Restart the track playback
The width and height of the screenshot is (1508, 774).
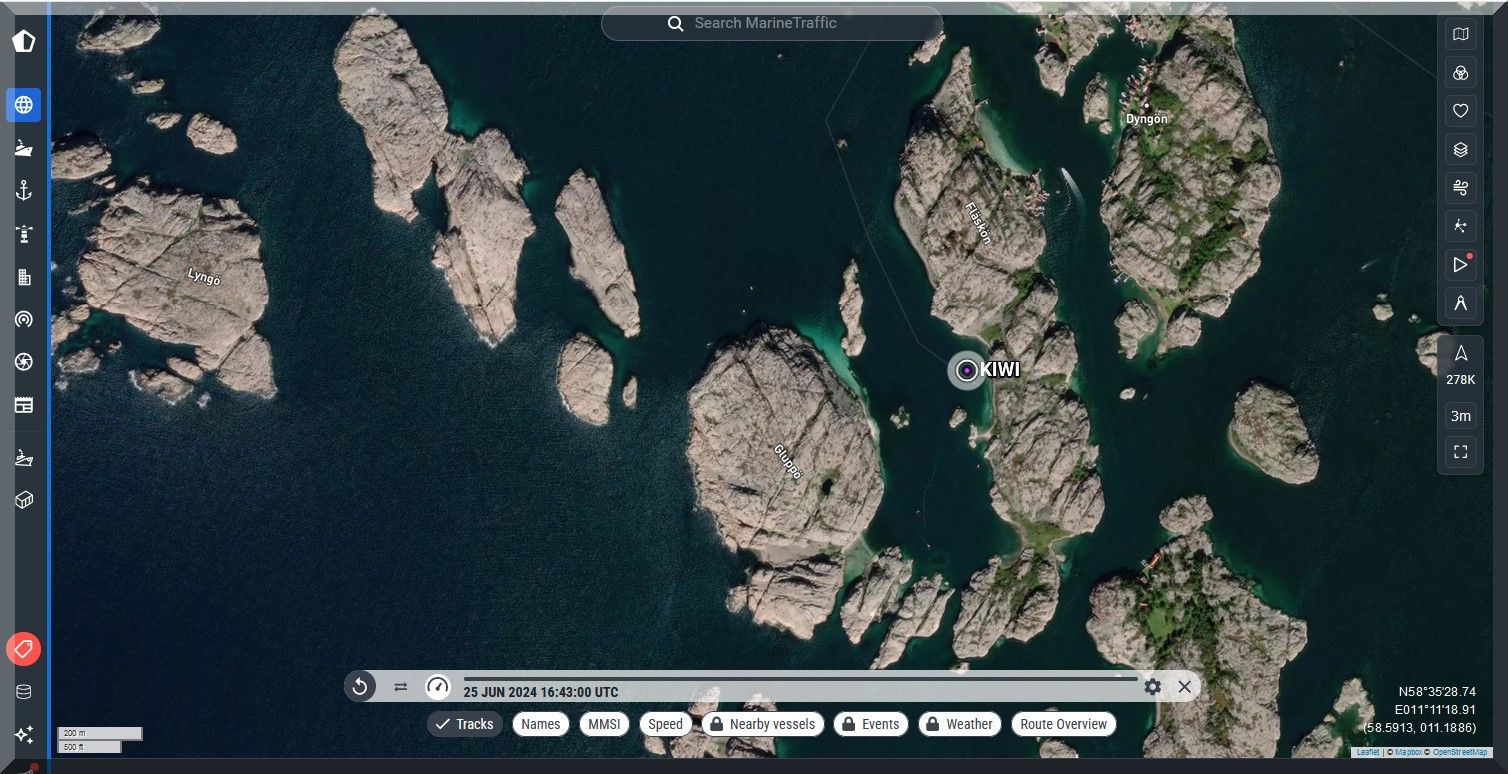pos(360,686)
